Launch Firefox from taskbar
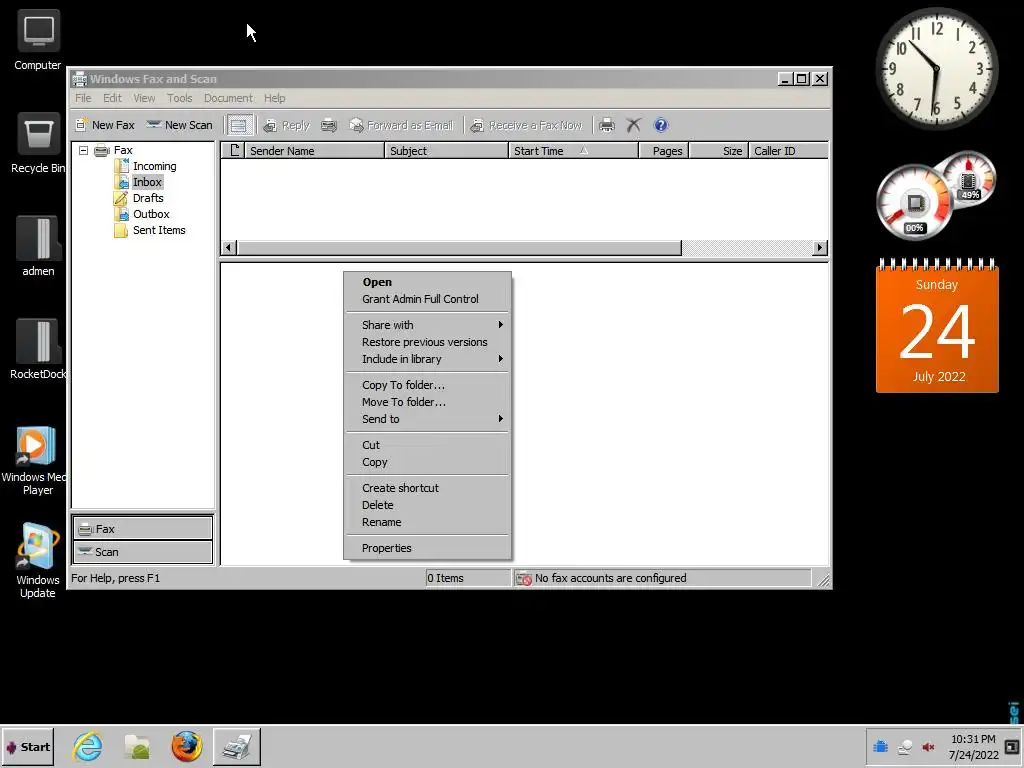The height and width of the screenshot is (768, 1024). pos(187,746)
